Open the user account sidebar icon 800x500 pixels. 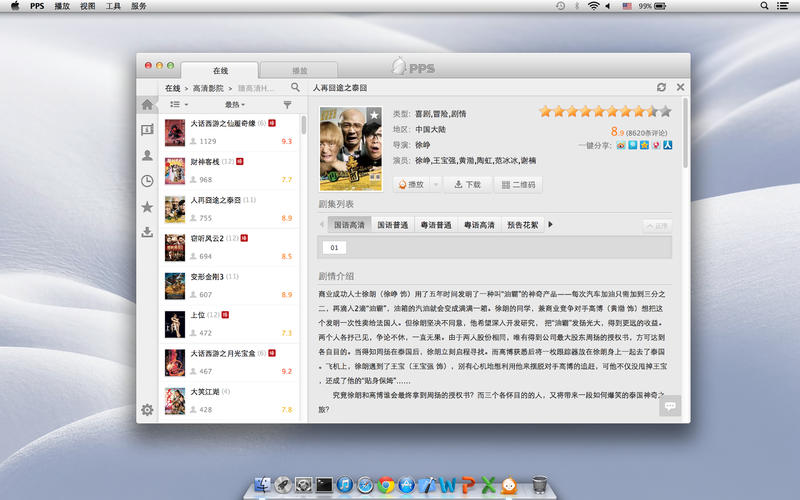[x=147, y=155]
